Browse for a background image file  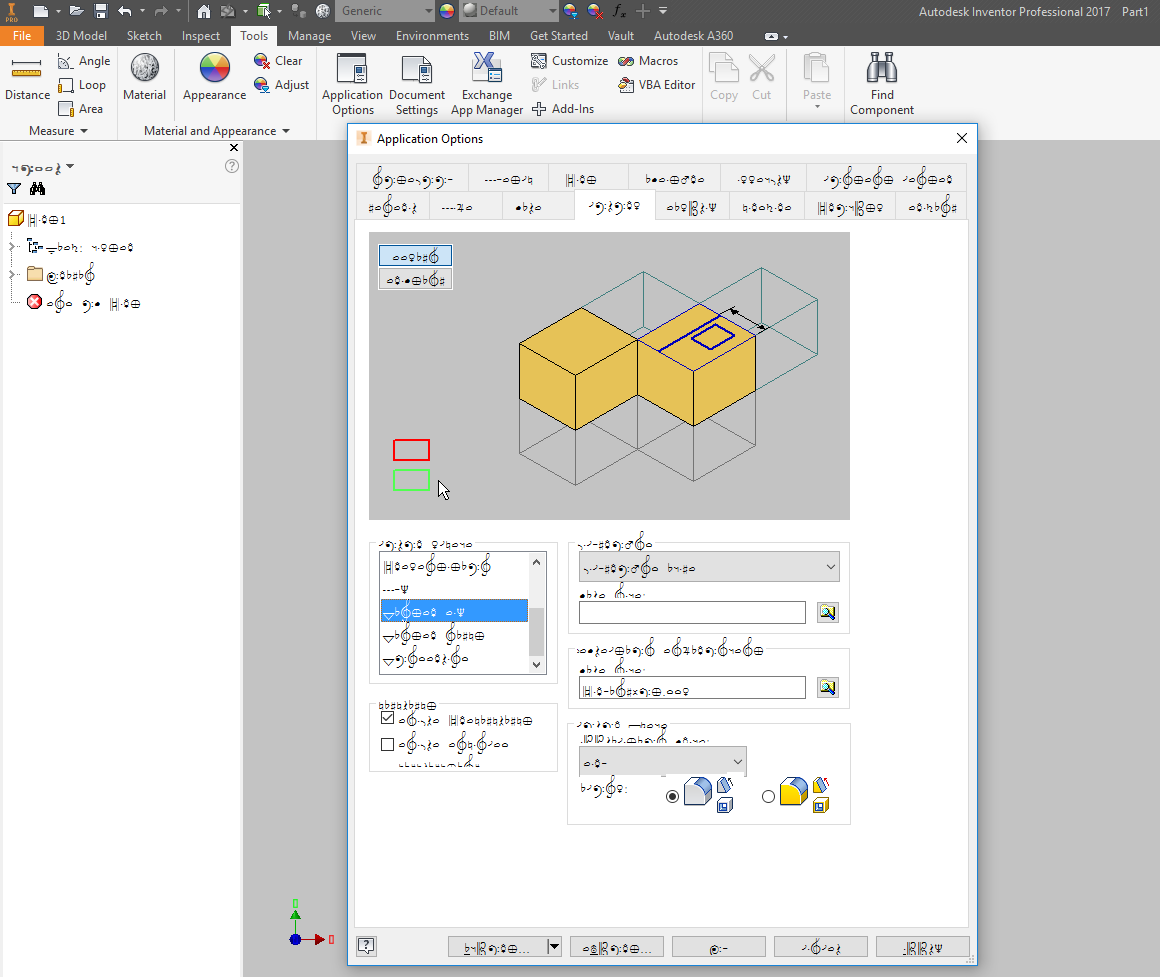pyautogui.click(x=827, y=612)
